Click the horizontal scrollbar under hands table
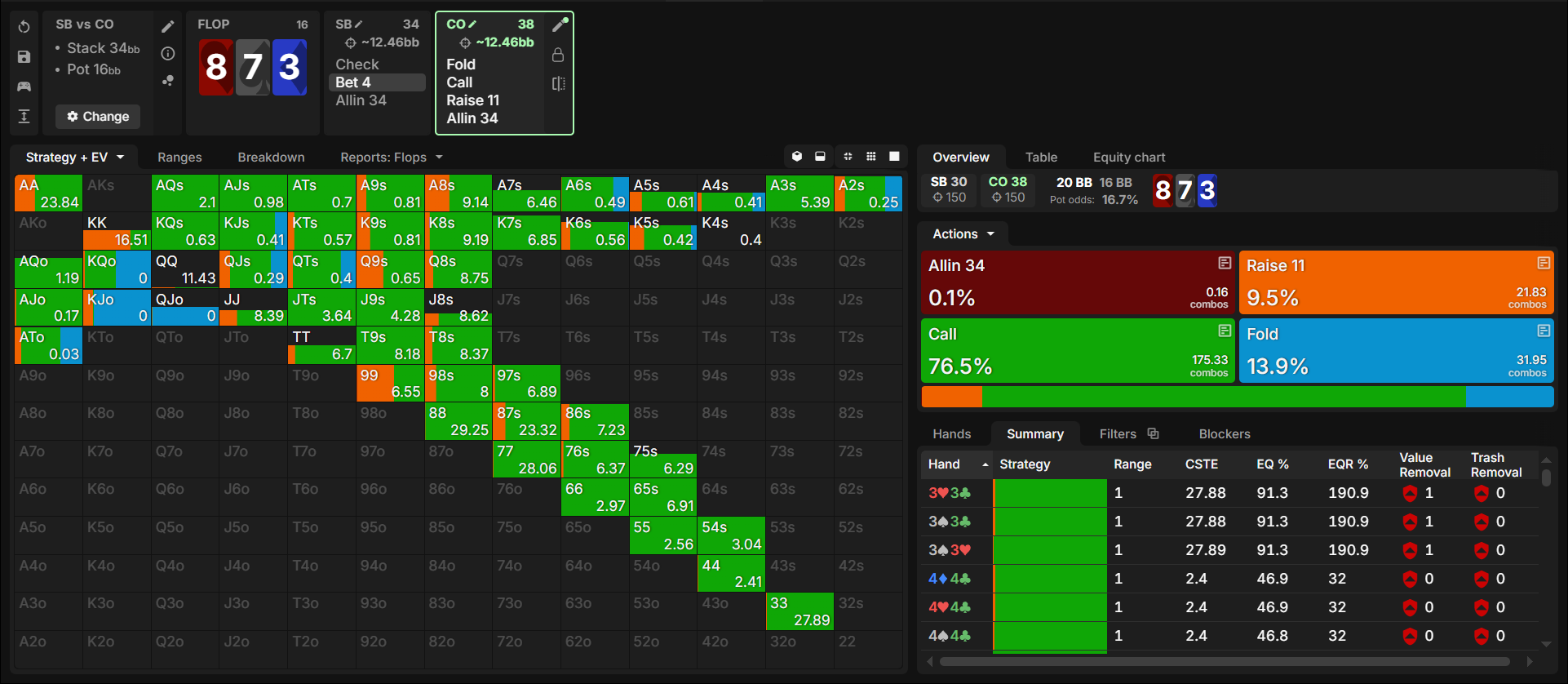 click(1225, 661)
